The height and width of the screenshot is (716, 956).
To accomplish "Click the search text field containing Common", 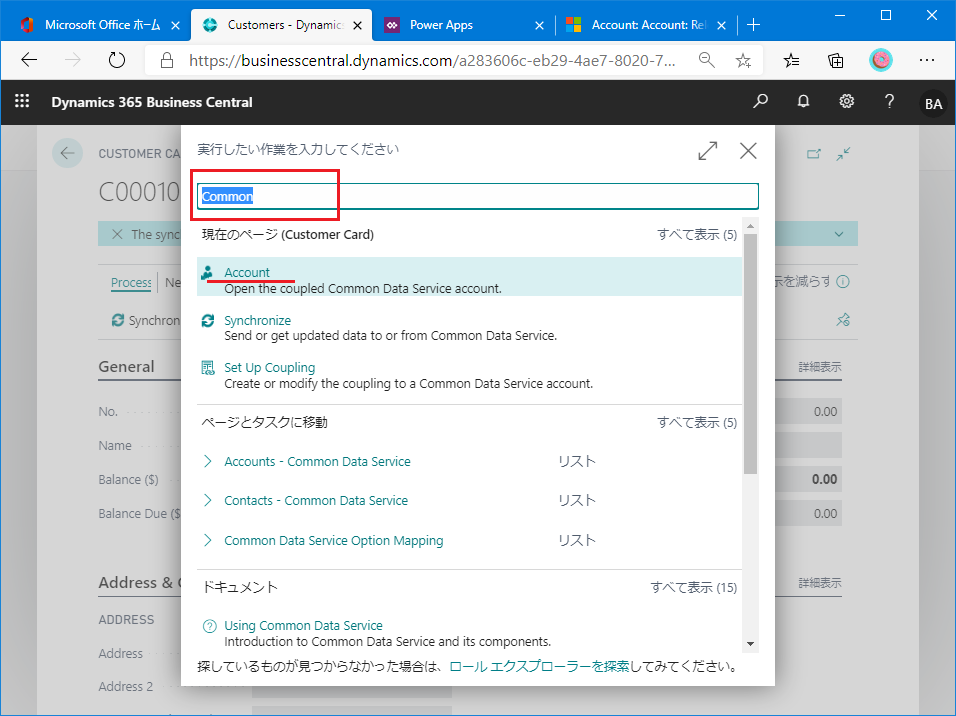I will (477, 196).
